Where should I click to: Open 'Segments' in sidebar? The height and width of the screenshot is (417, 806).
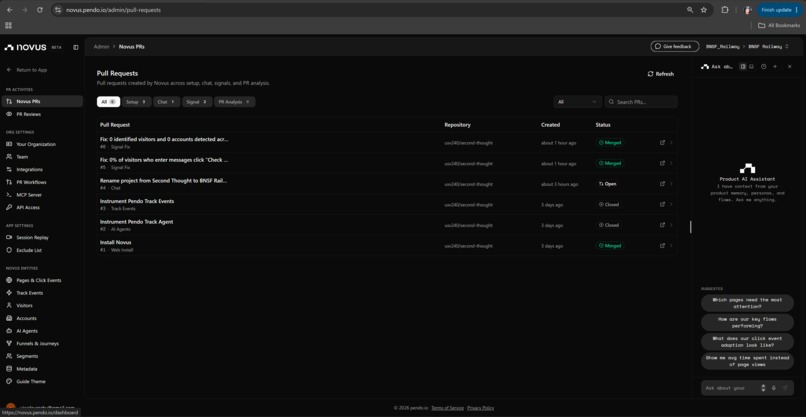[42, 356]
